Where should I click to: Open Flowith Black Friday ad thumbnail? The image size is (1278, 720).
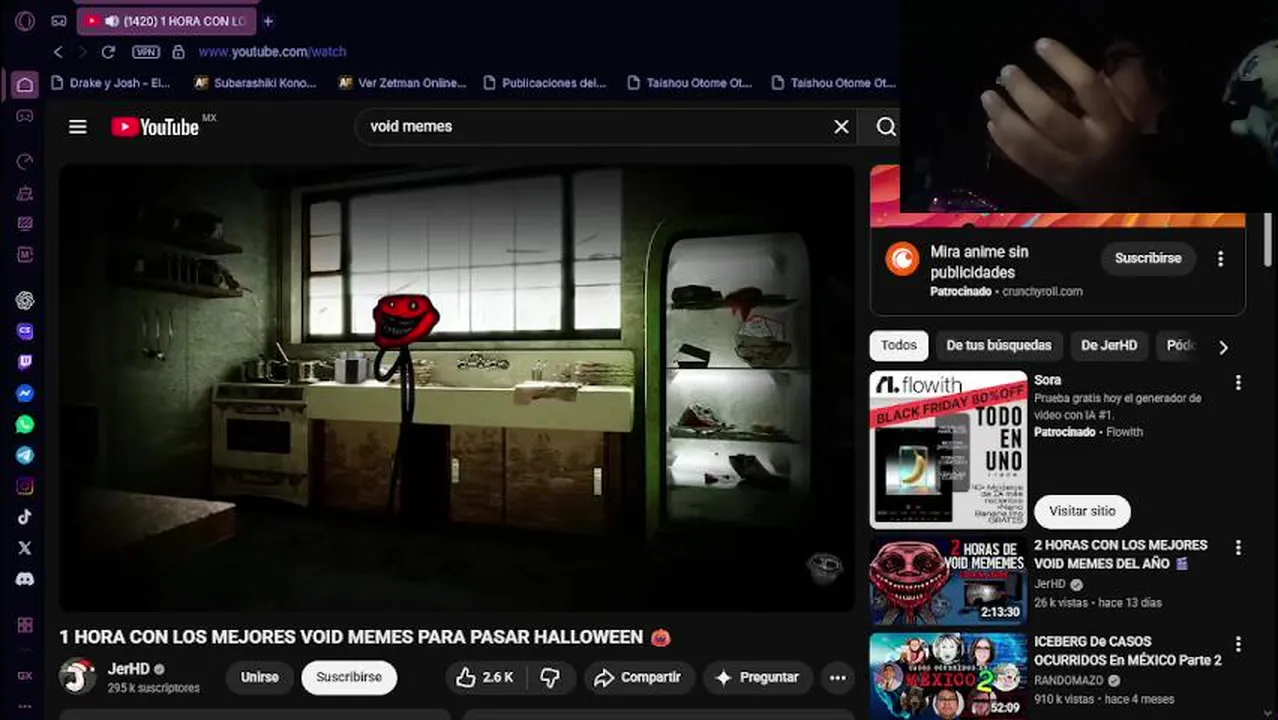(949, 450)
